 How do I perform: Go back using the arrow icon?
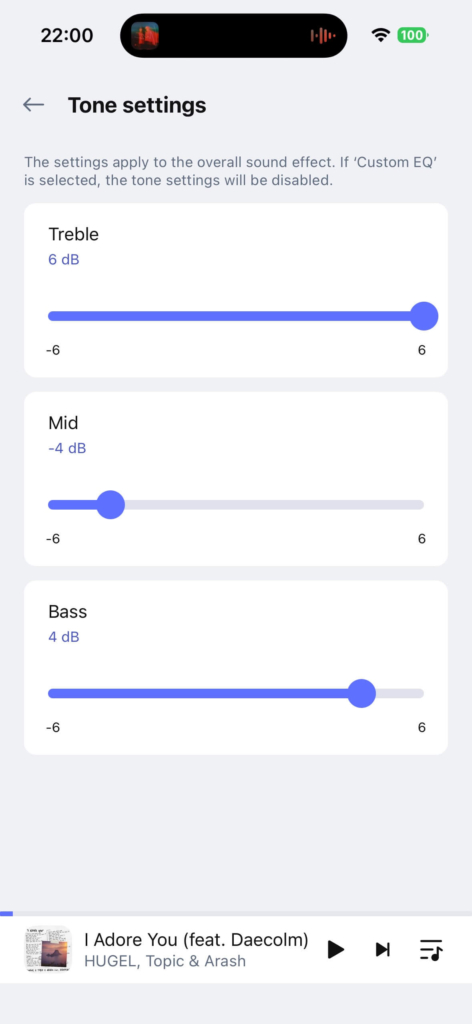(33, 104)
